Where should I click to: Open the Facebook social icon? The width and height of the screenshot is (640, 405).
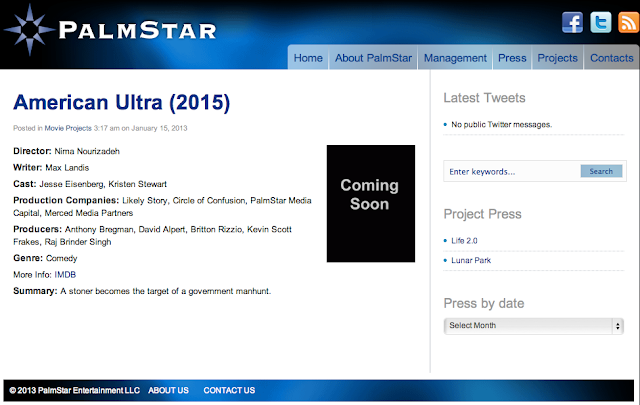(572, 22)
